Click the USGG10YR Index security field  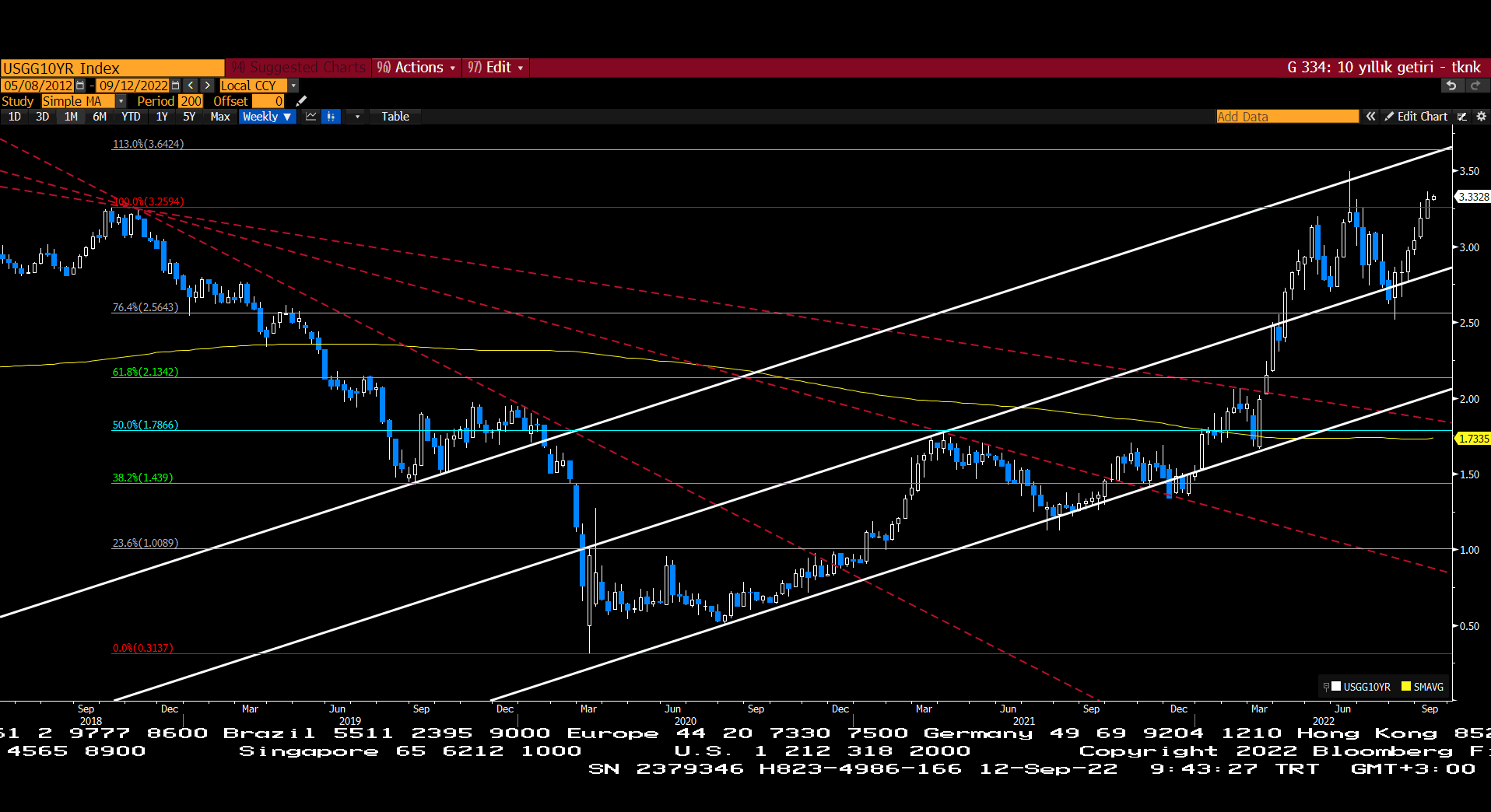tap(112, 68)
